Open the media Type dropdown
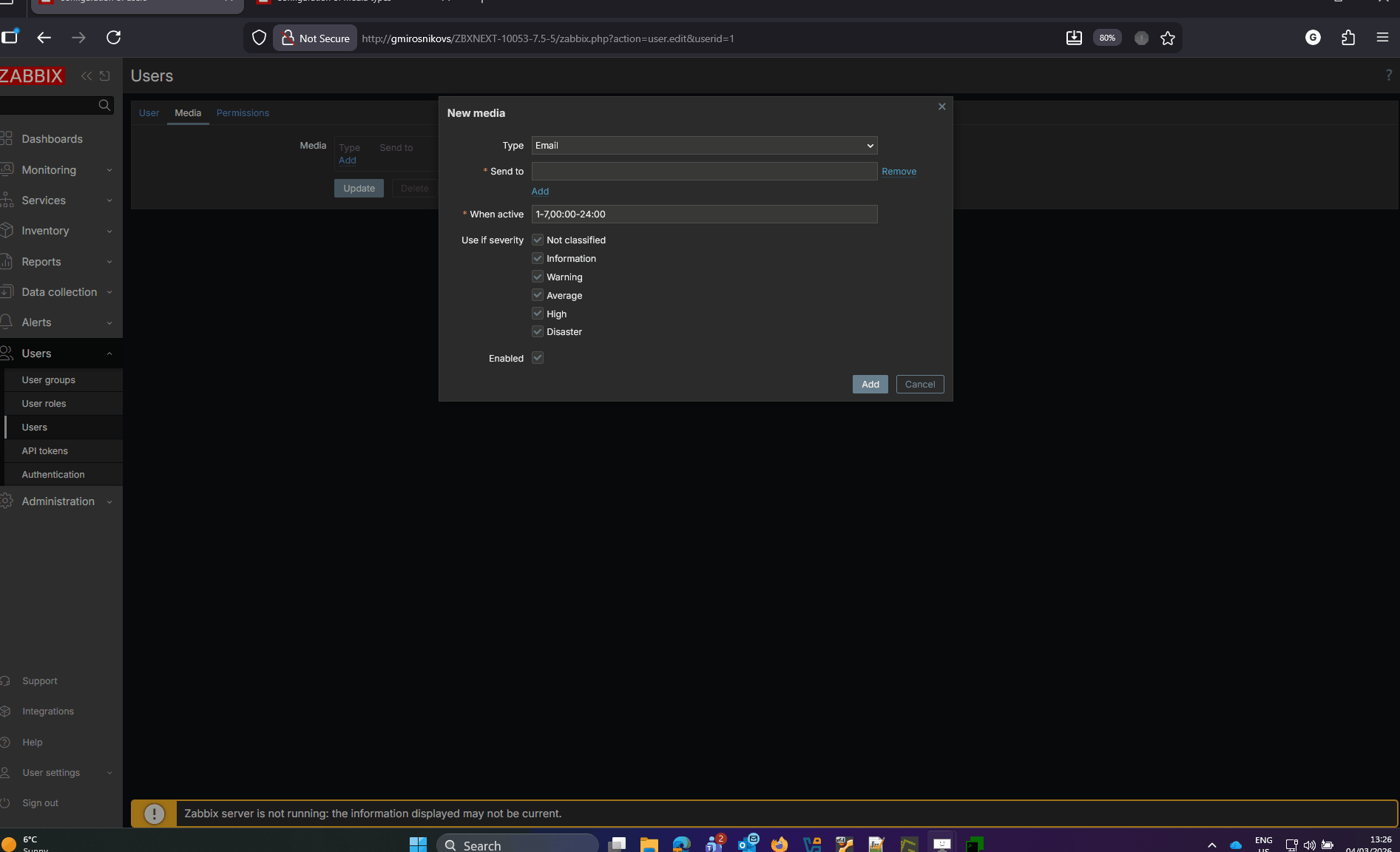This screenshot has width=1400, height=852. click(x=703, y=146)
